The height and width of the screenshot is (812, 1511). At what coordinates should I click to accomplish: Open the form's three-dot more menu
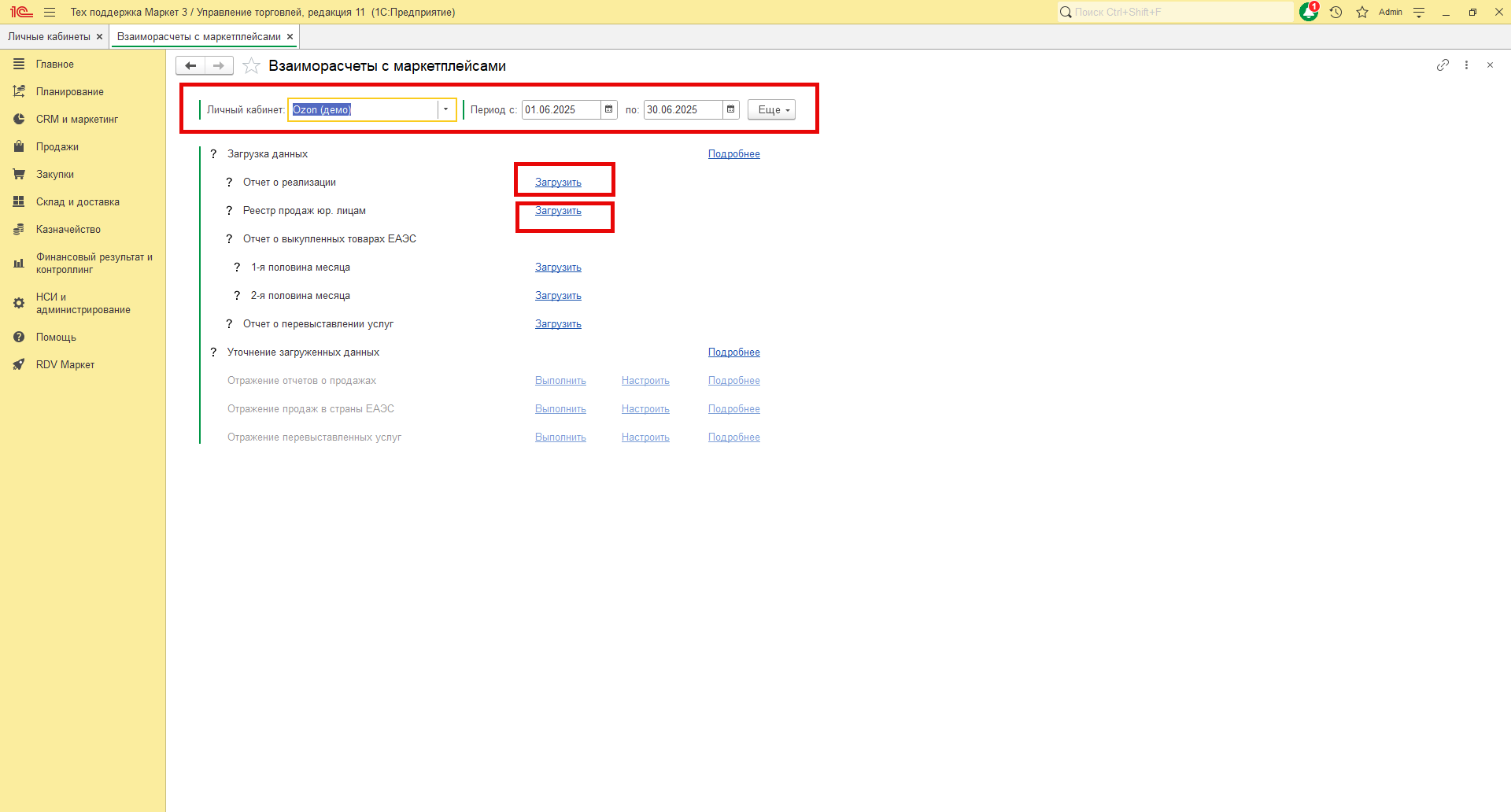pos(1466,65)
